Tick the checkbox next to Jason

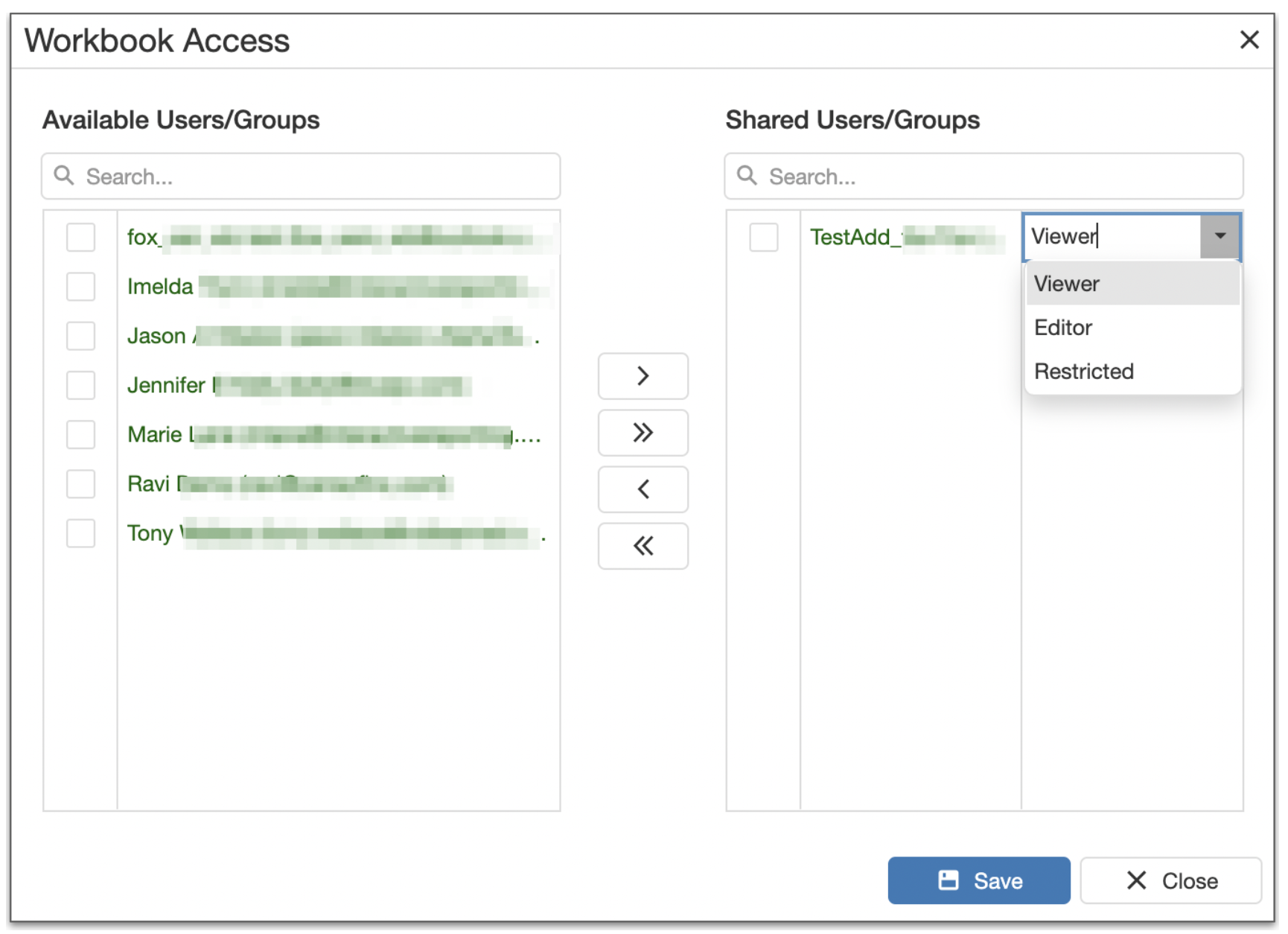coord(80,336)
